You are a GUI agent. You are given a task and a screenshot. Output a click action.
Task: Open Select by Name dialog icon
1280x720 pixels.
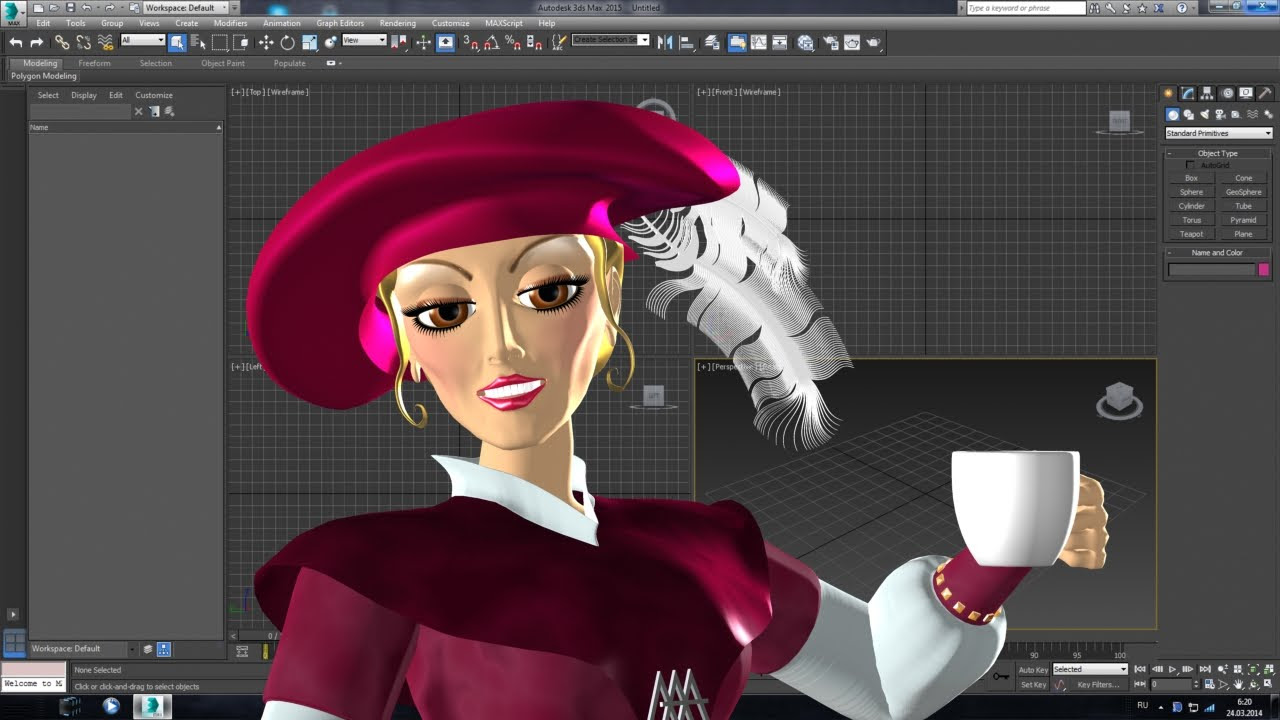click(198, 42)
